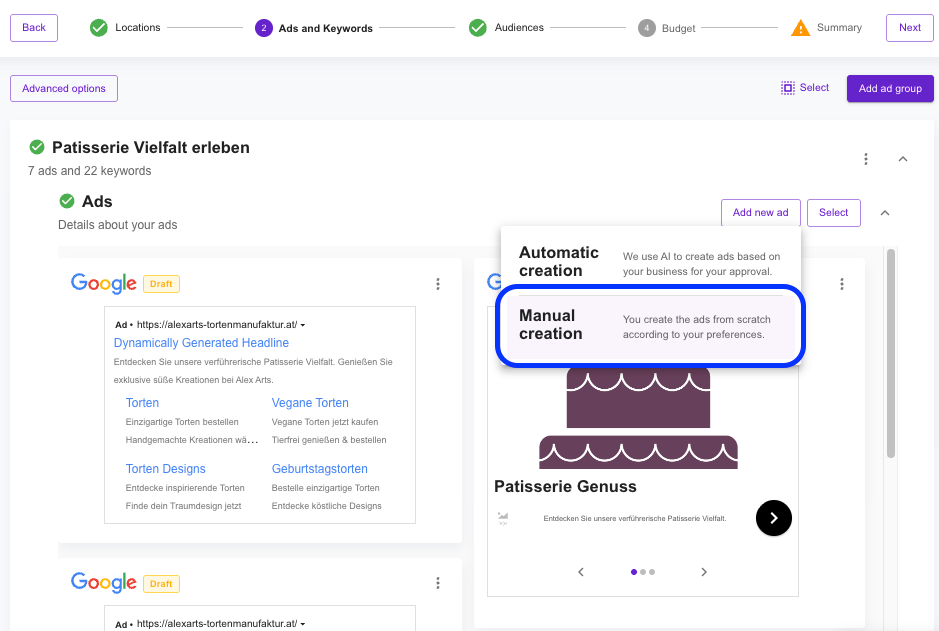Click the step 2 number circle icon
Screen dimensions: 939x631
[x=263, y=28]
